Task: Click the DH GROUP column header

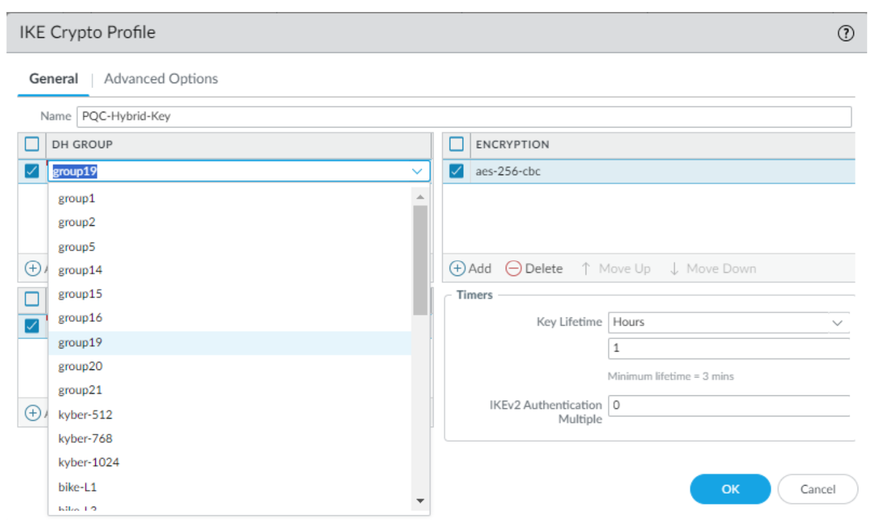Action: tap(239, 145)
